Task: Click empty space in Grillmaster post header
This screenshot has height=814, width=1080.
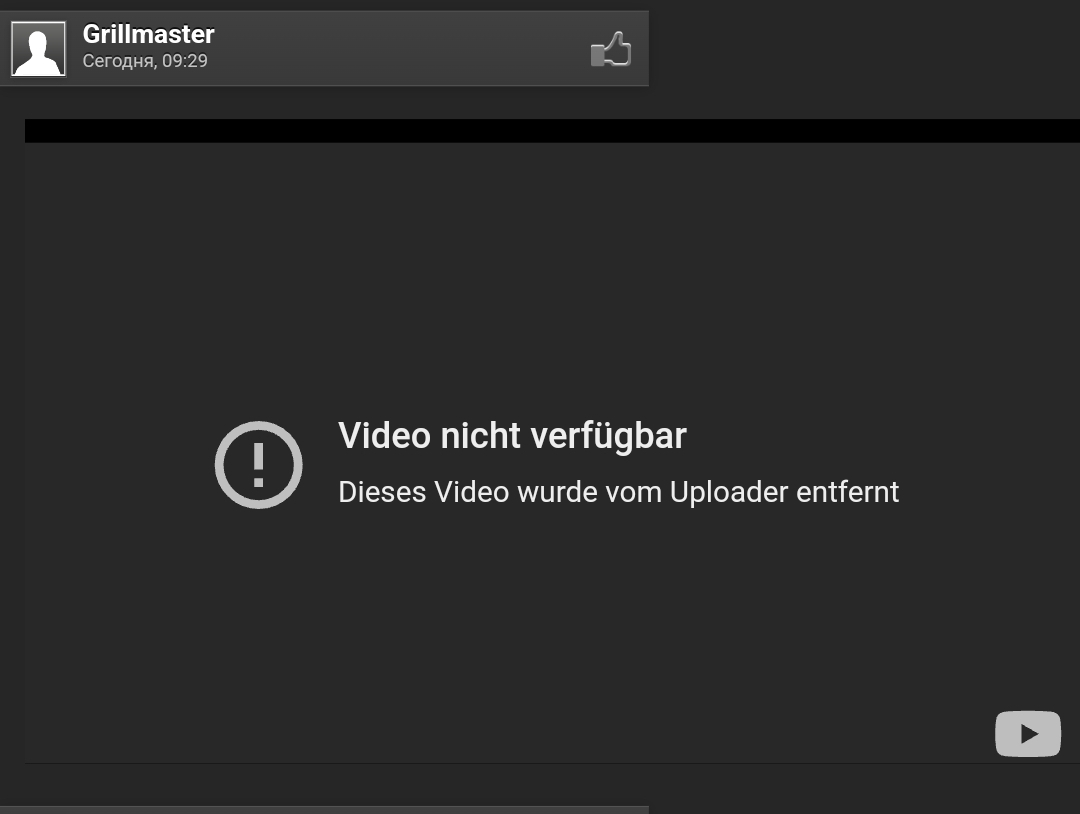Action: [x=399, y=48]
